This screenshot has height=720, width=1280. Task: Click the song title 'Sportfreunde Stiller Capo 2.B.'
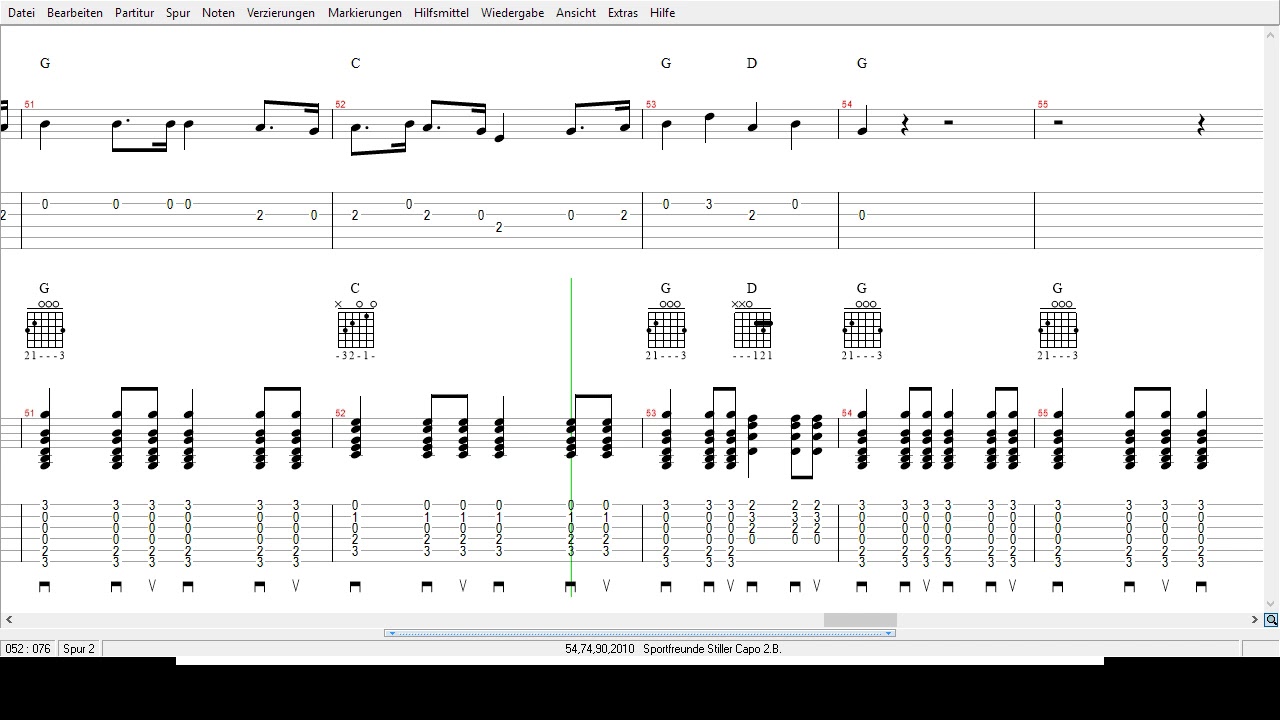click(712, 649)
